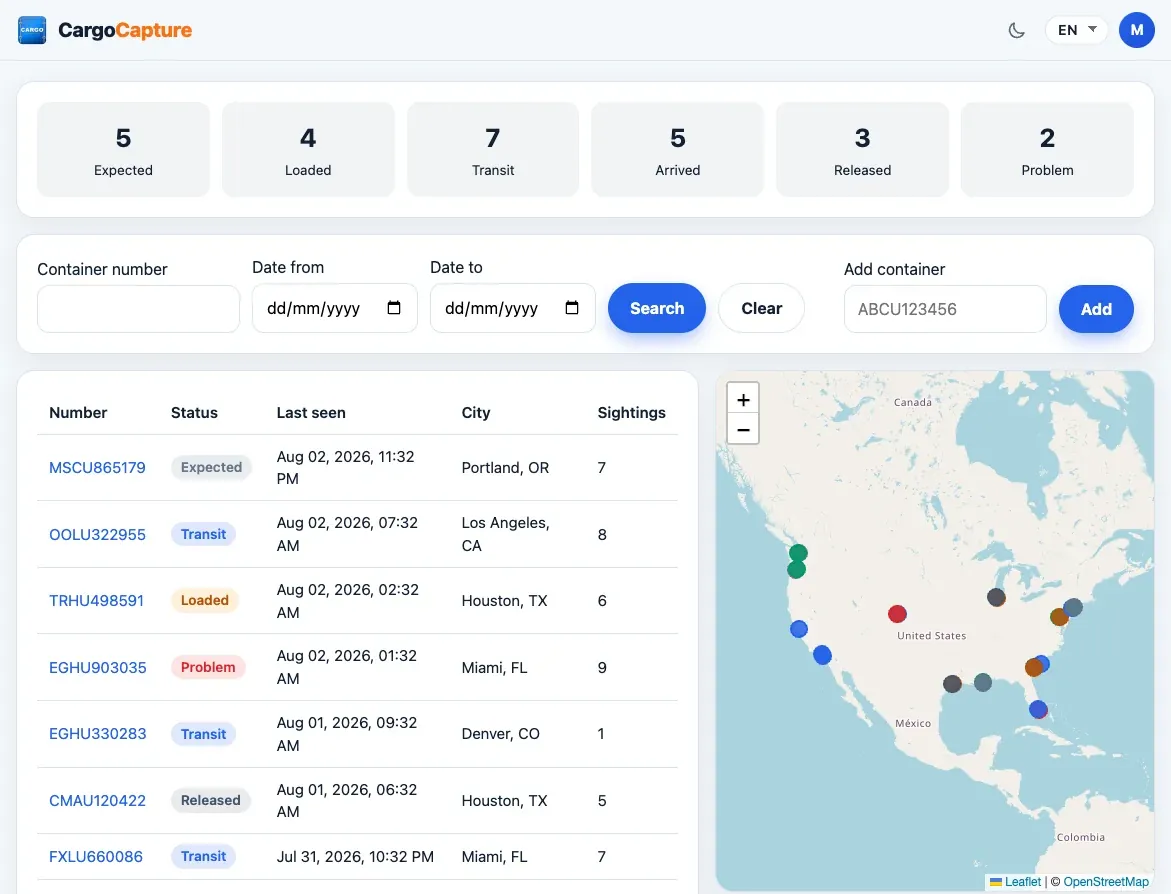The image size is (1171, 894).
Task: Focus the Date to field
Action: 512,308
